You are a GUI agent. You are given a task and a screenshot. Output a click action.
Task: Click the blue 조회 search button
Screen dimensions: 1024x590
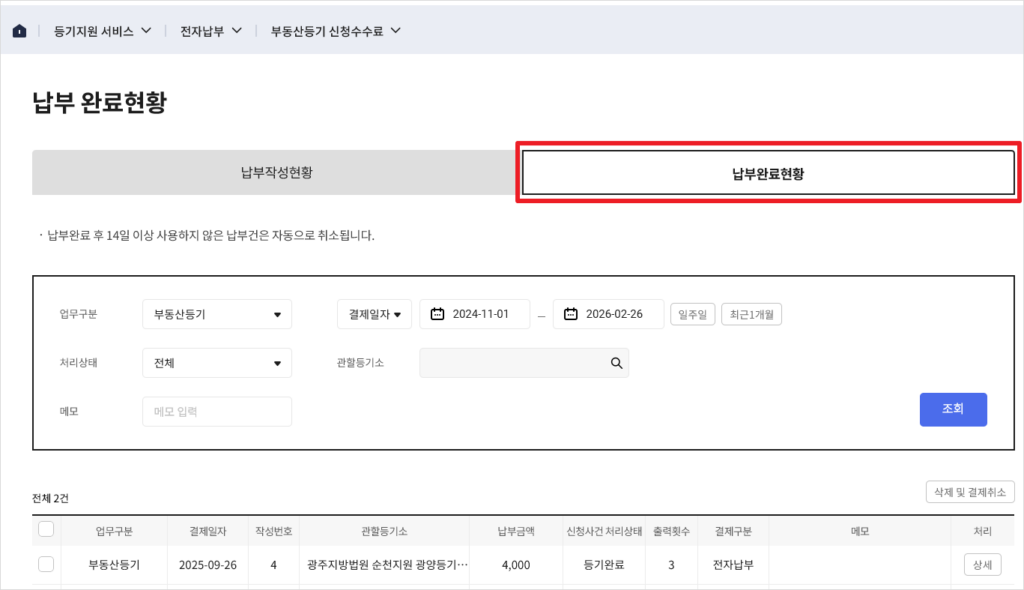[952, 409]
